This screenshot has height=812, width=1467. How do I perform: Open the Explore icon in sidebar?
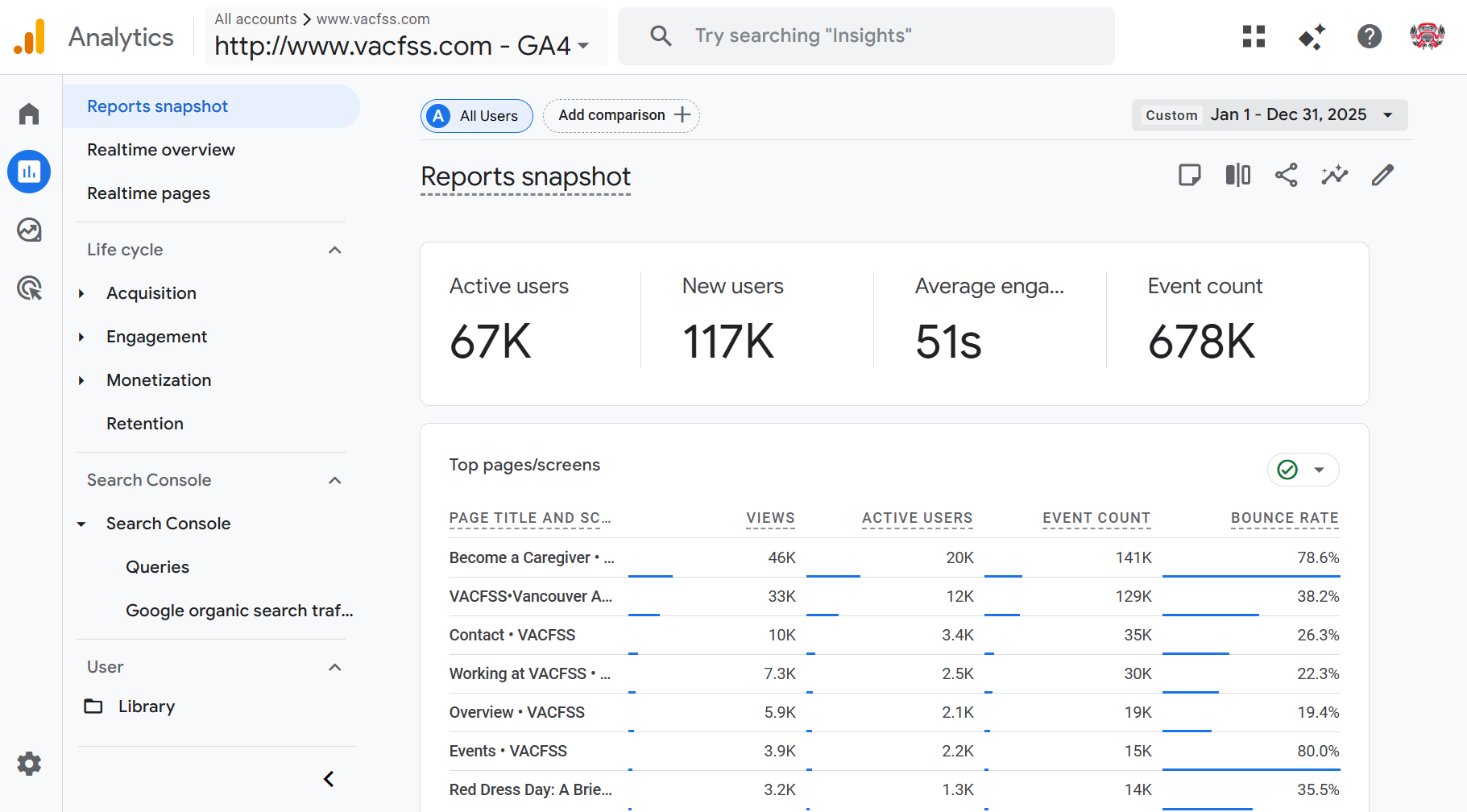[x=29, y=230]
